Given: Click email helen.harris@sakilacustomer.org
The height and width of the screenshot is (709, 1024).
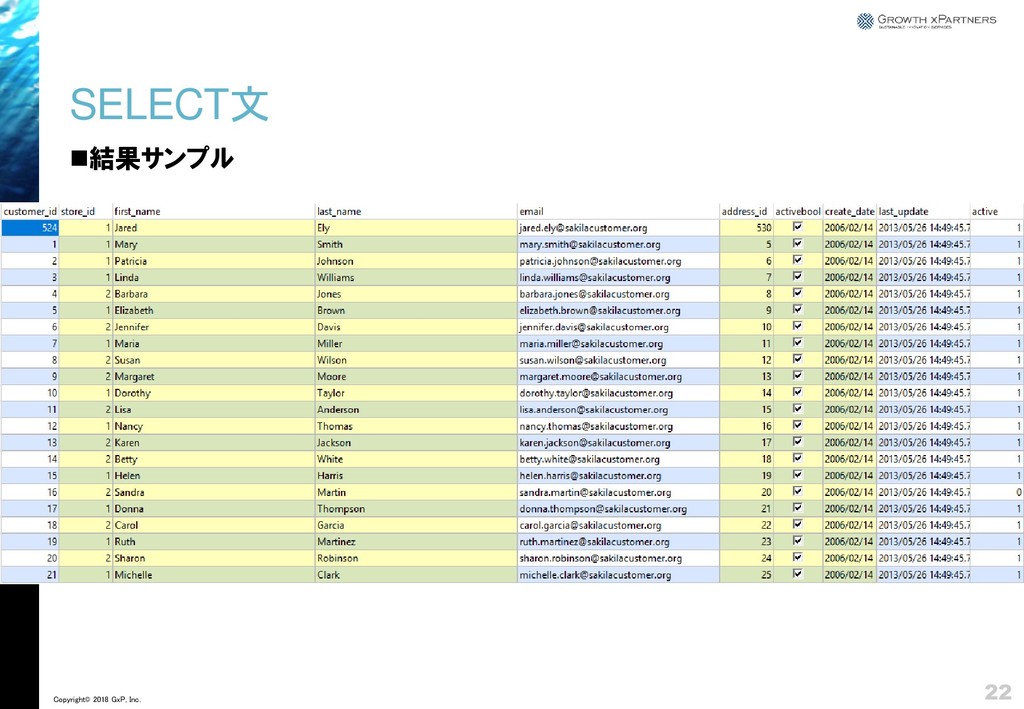Looking at the screenshot, I should coord(618,476).
